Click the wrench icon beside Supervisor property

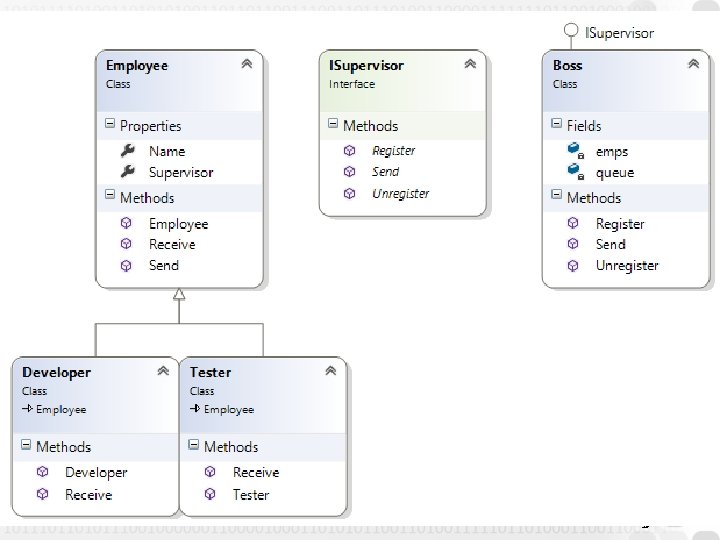tap(127, 172)
